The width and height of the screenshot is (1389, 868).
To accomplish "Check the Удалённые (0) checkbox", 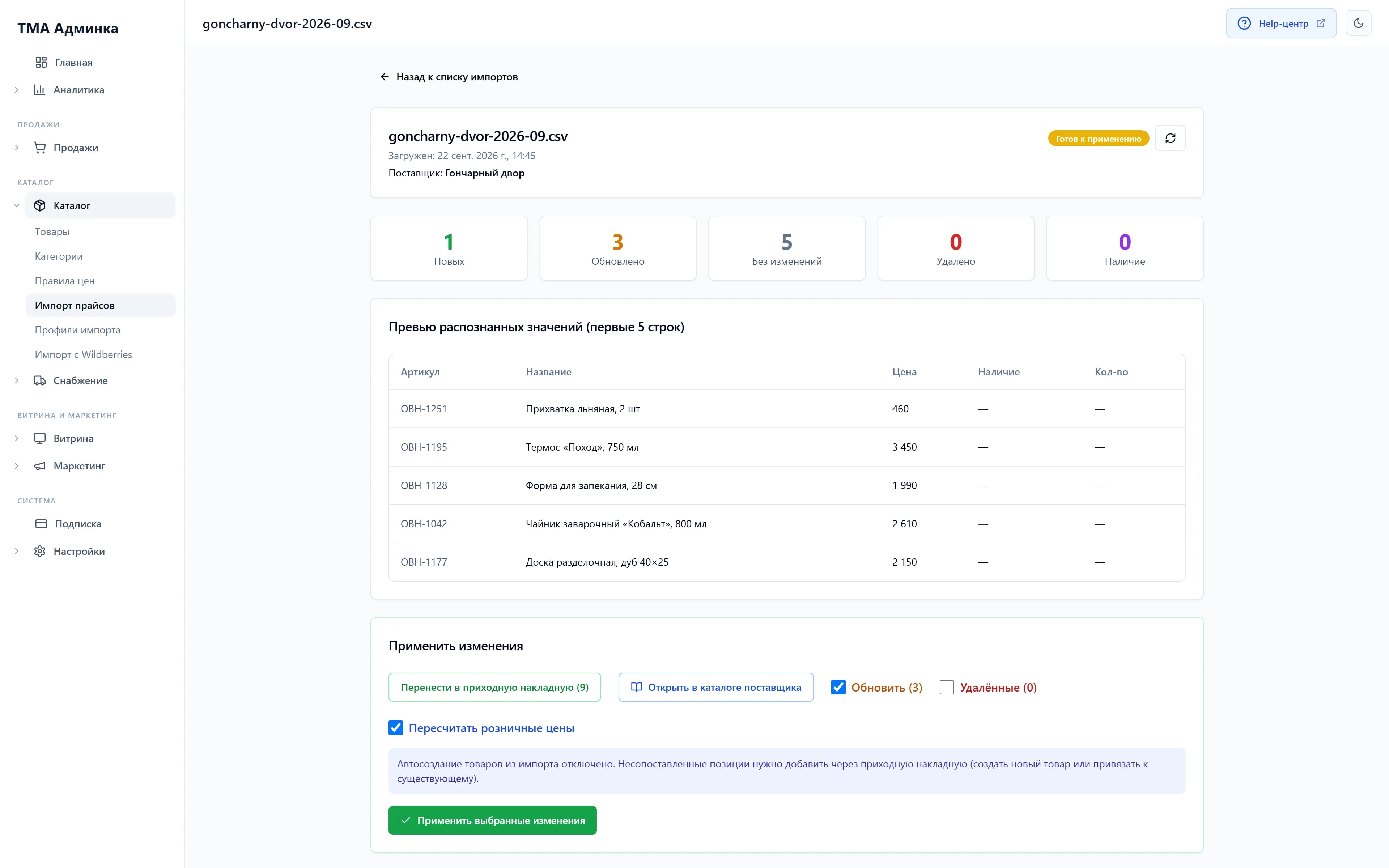I will tap(947, 687).
